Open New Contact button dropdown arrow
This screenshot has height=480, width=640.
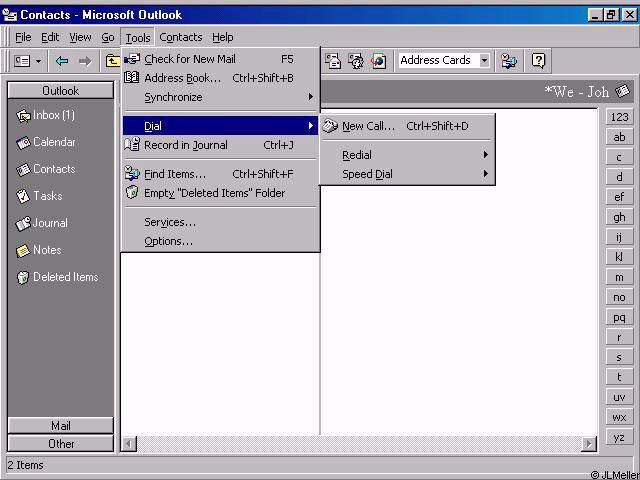pos(38,61)
